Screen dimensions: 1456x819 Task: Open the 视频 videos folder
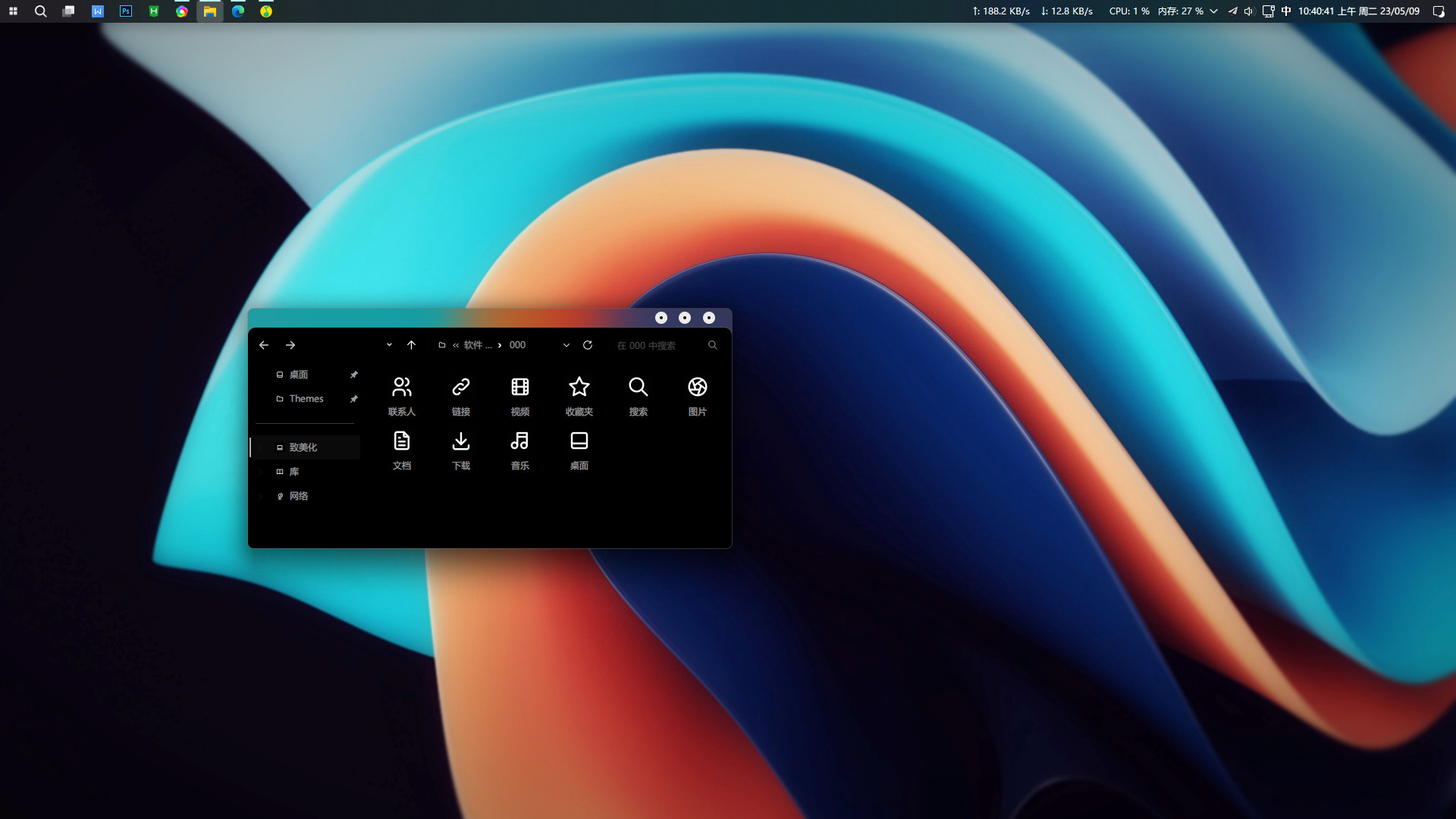pos(519,395)
